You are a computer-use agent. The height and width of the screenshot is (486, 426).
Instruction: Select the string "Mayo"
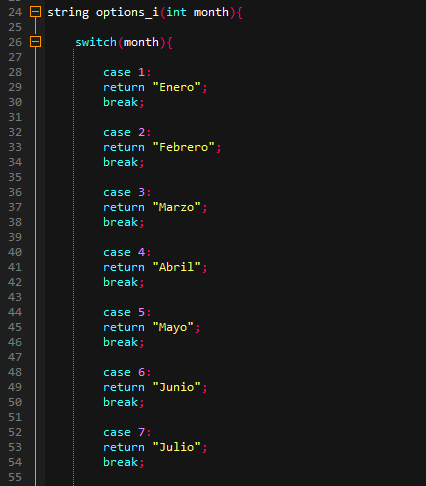click(173, 327)
